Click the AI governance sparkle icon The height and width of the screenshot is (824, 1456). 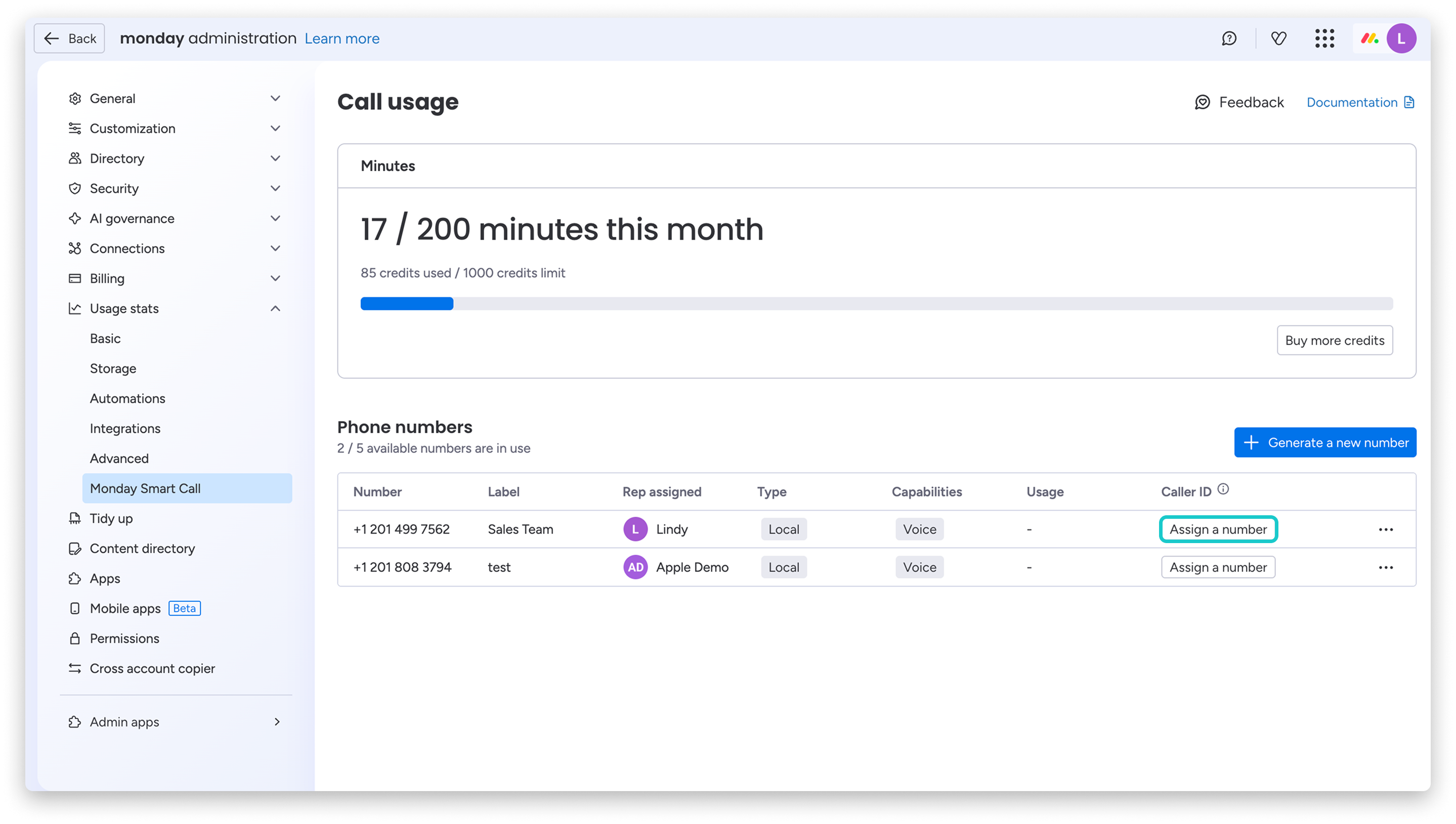click(x=75, y=219)
